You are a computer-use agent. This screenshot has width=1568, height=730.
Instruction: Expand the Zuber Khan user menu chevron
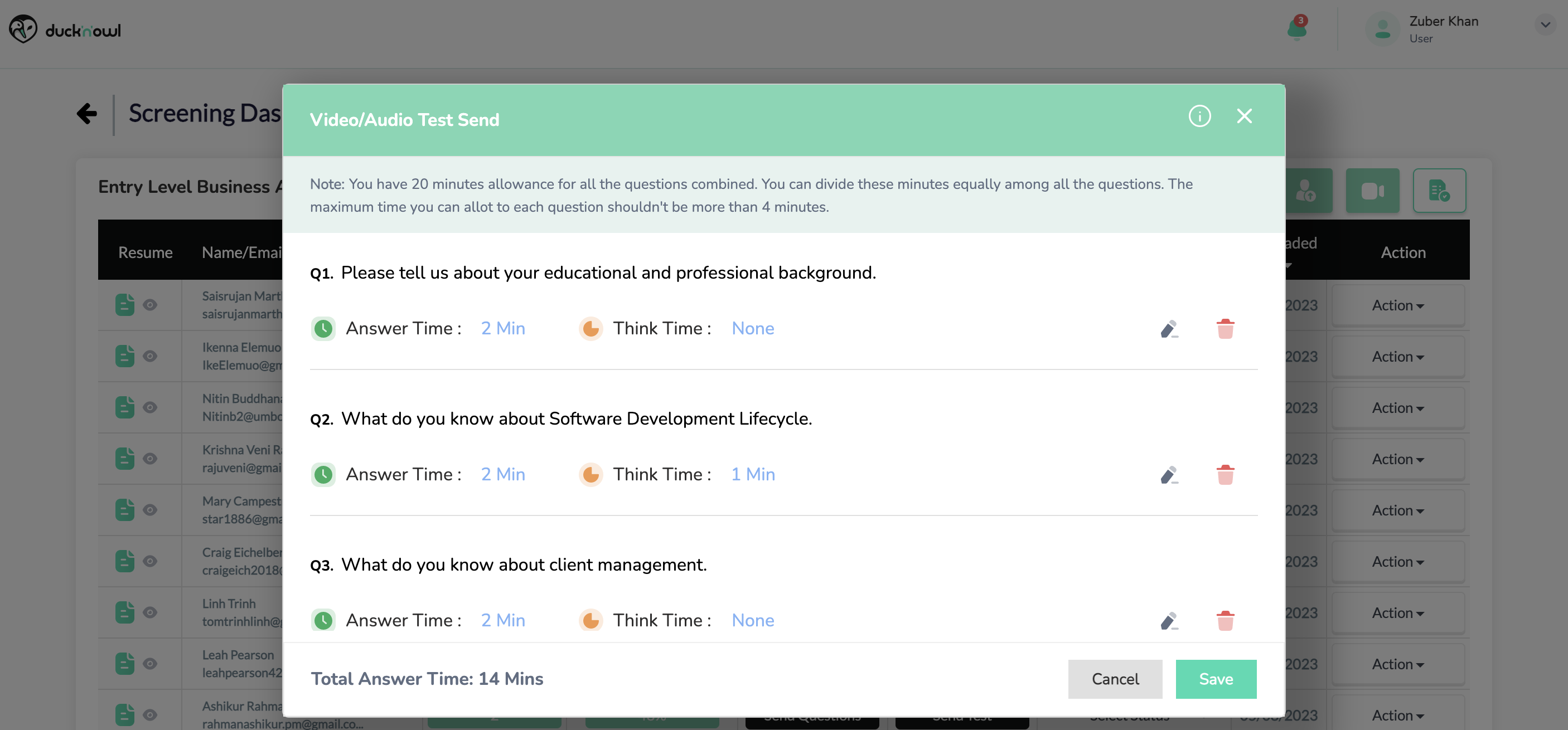[x=1545, y=25]
